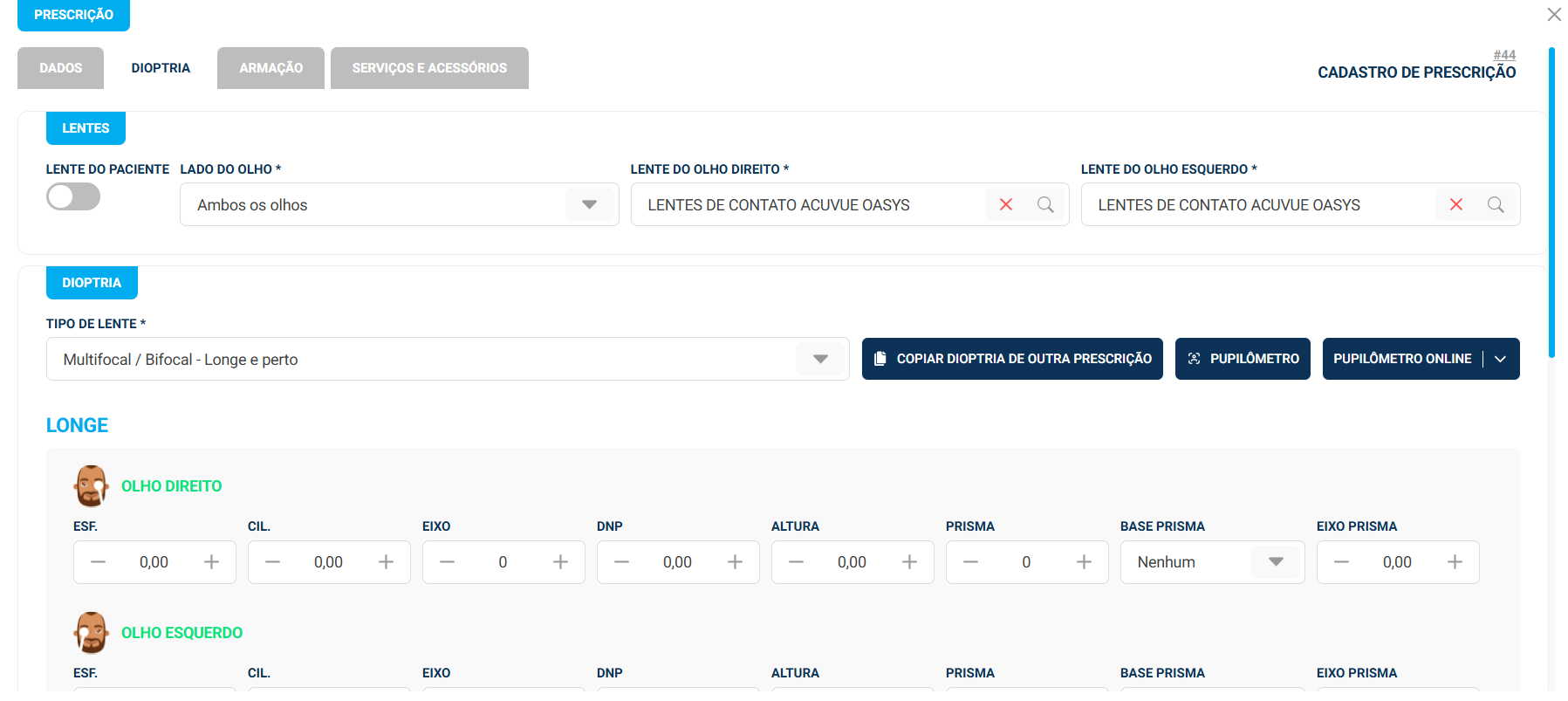Viewport: 1568px width, 701px height.
Task: Expand Pupilômetro Online options arrow
Action: tap(1500, 359)
